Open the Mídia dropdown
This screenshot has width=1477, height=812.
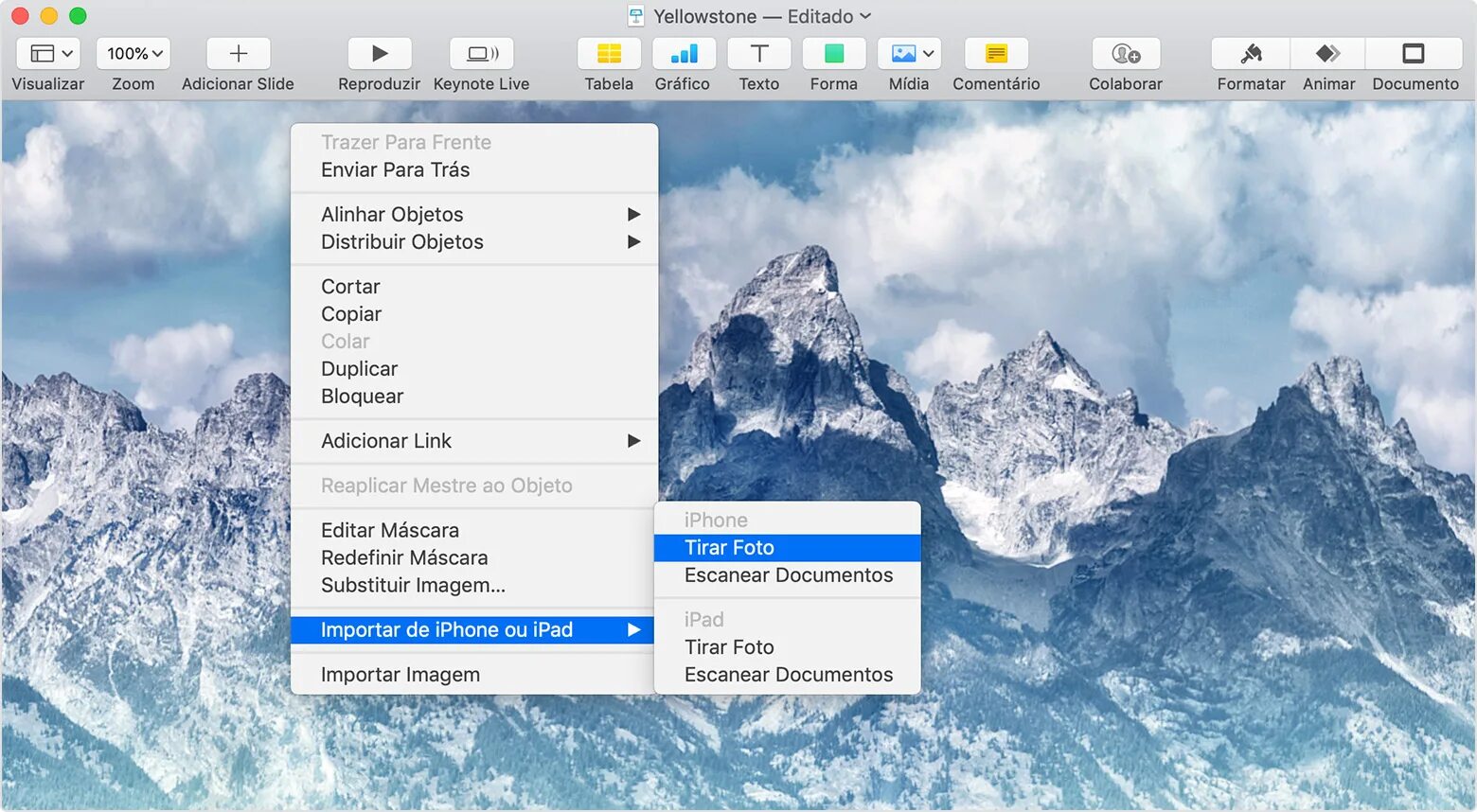coord(909,54)
